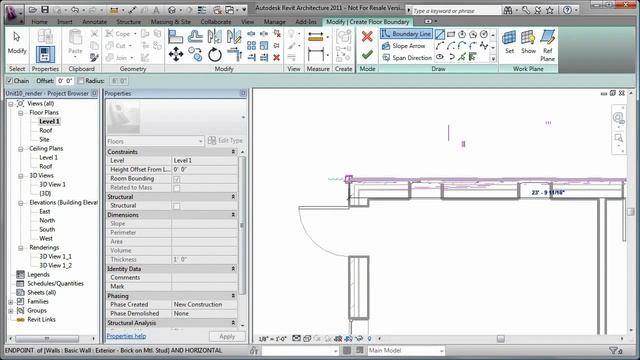The image size is (640, 360).
Task: Select the Circle draw tool
Action: point(484,34)
